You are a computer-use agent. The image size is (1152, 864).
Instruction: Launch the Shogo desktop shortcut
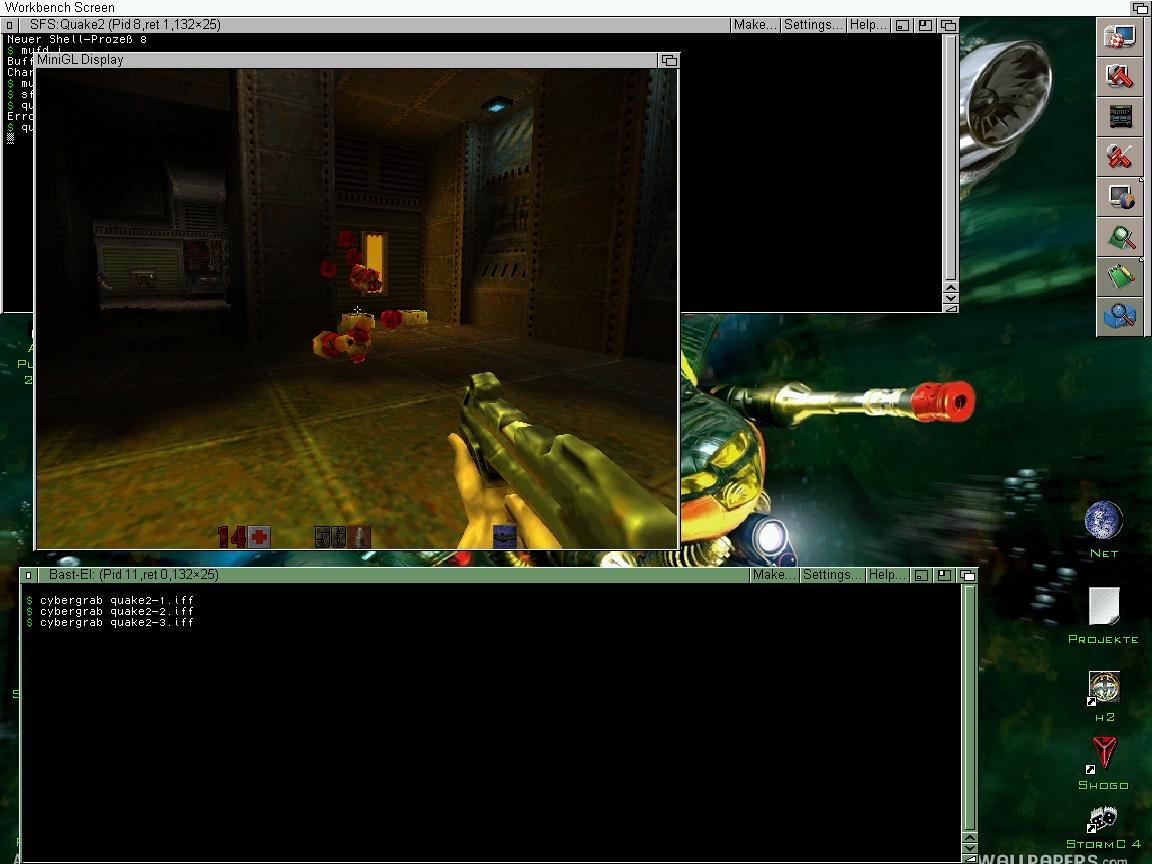[x=1104, y=752]
